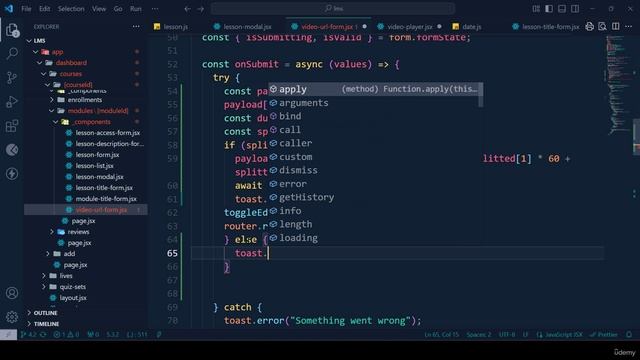The image size is (640, 360).
Task: Open the View menu
Action: (99, 9)
